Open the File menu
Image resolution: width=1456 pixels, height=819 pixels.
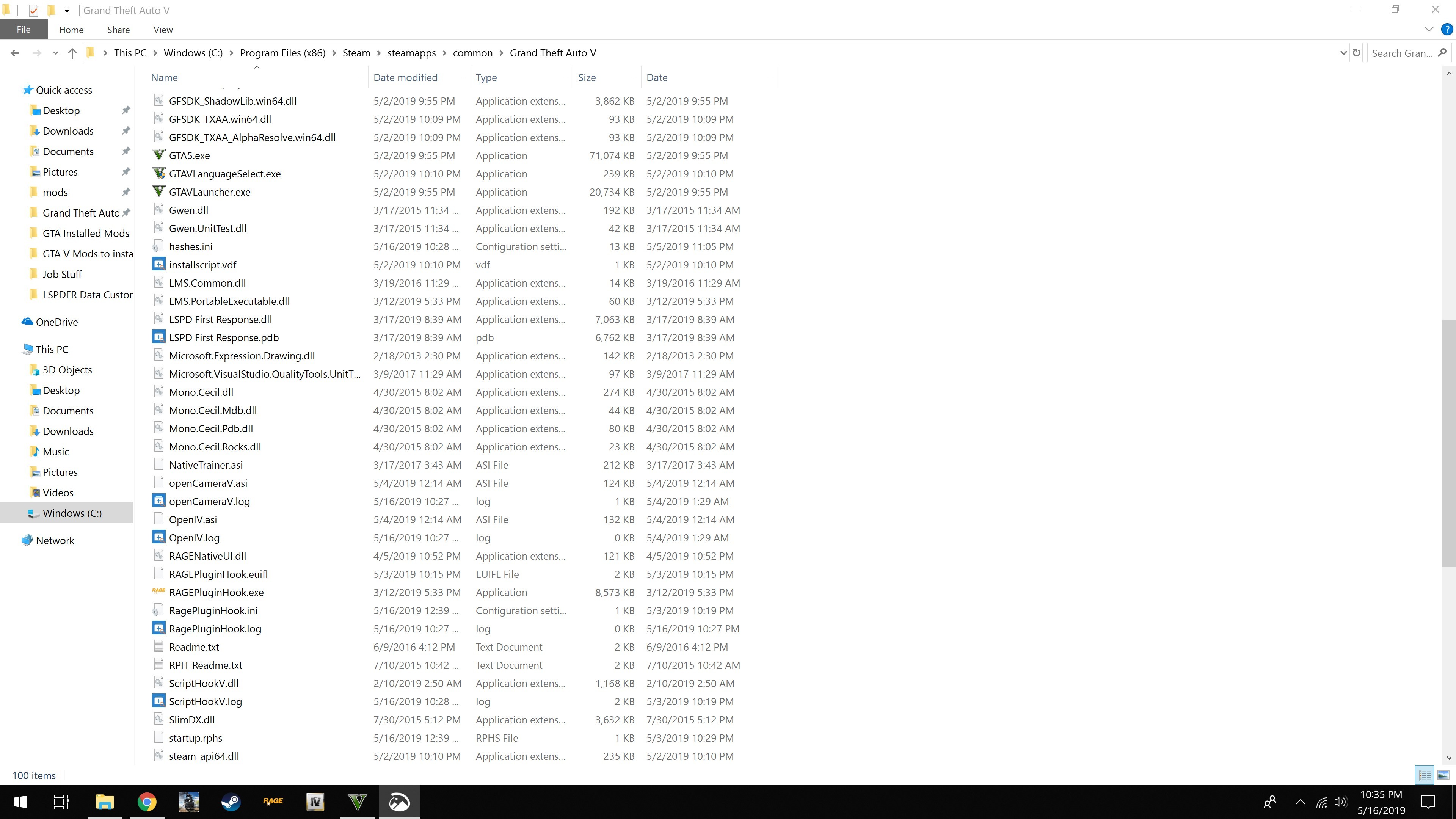(23, 30)
